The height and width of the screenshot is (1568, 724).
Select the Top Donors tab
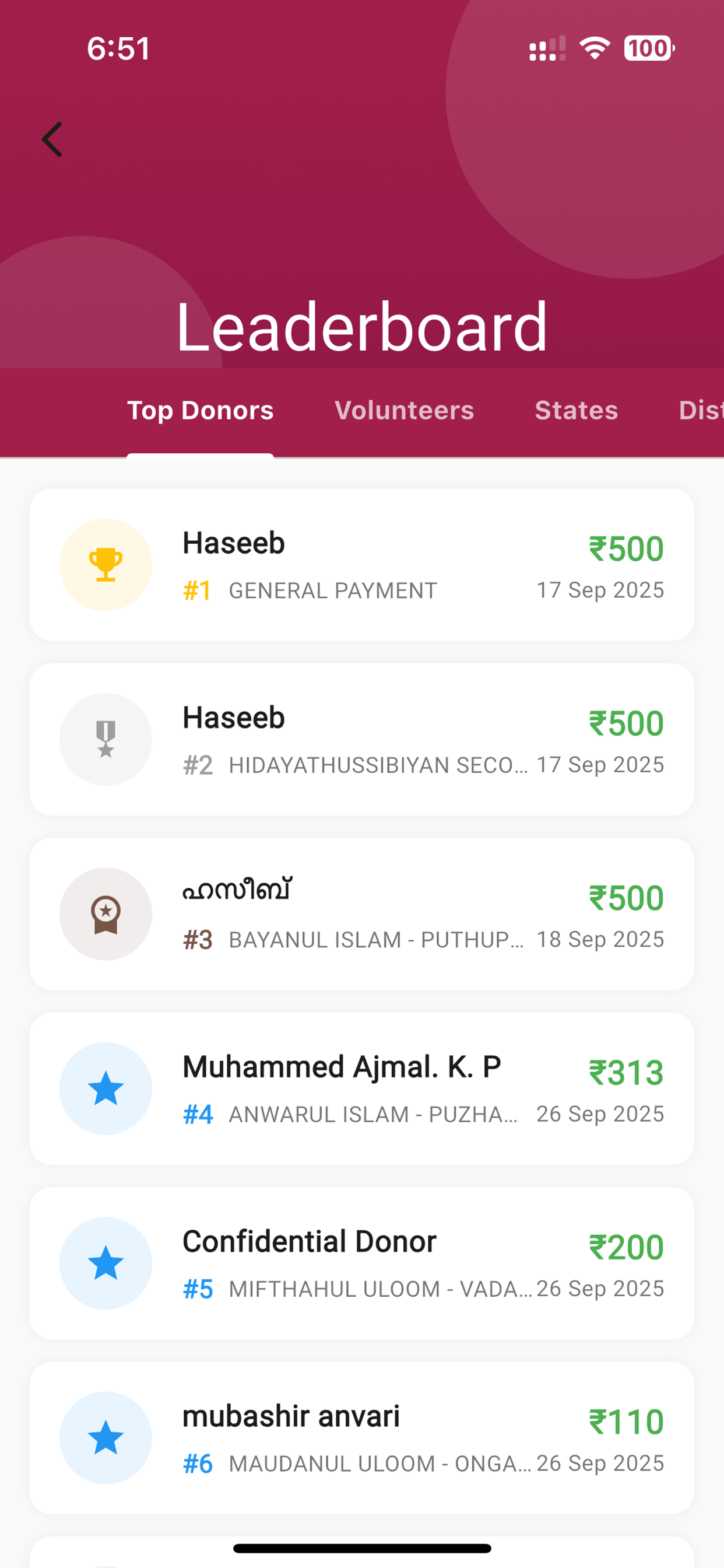click(200, 410)
